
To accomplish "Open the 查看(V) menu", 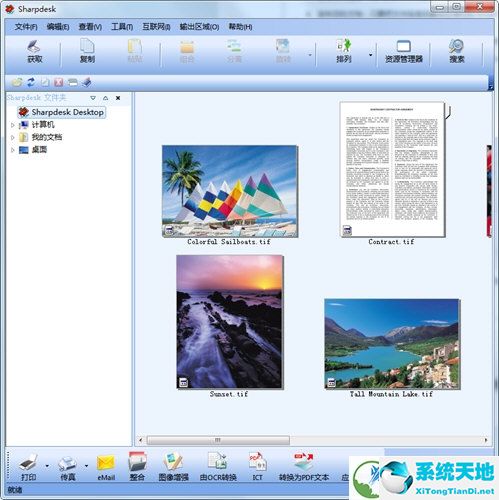I will (90, 27).
